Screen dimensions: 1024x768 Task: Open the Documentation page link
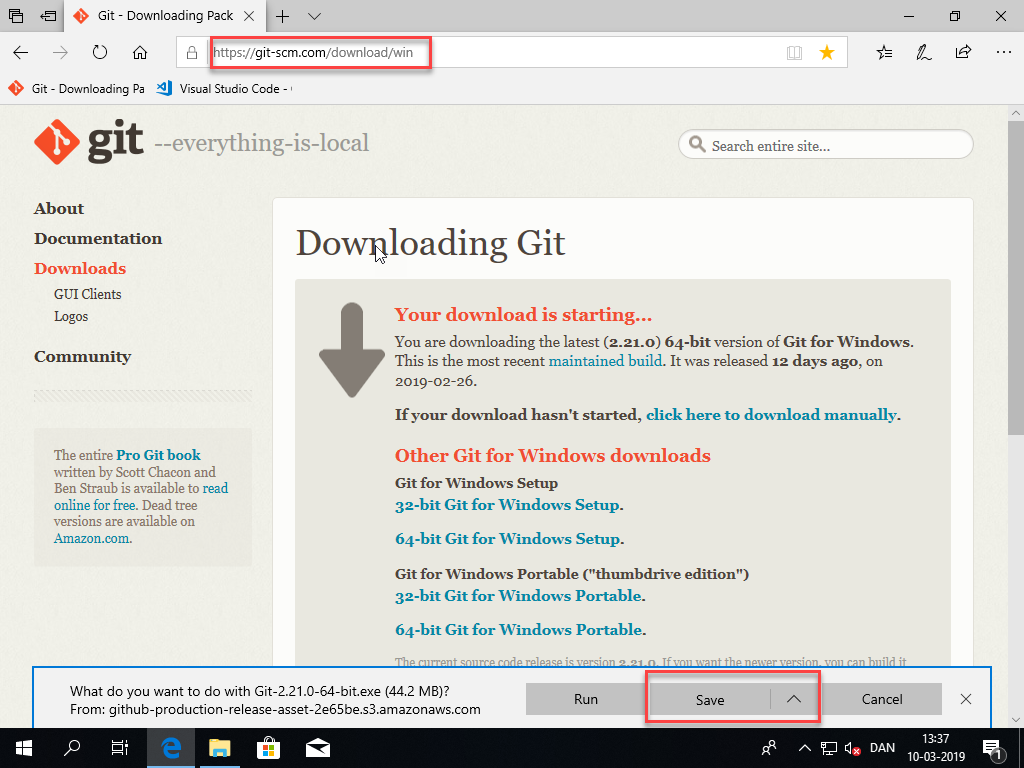98,238
